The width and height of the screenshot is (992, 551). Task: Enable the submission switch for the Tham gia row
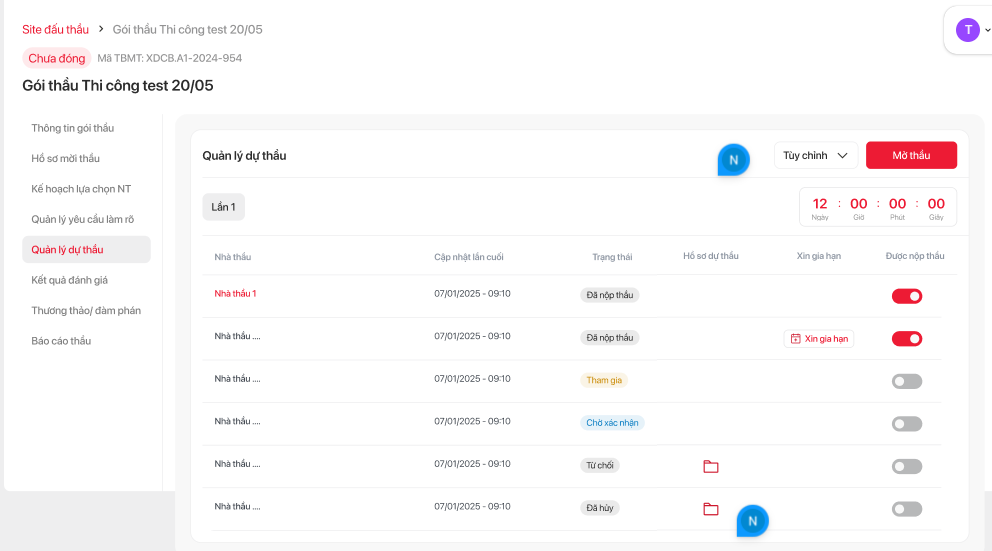tap(906, 381)
